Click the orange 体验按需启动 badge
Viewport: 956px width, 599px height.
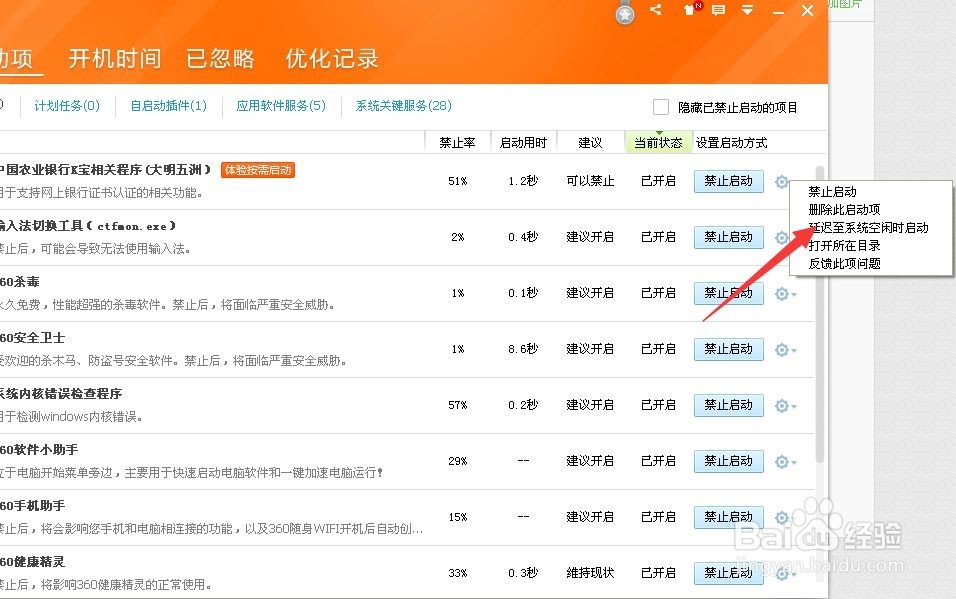point(258,170)
